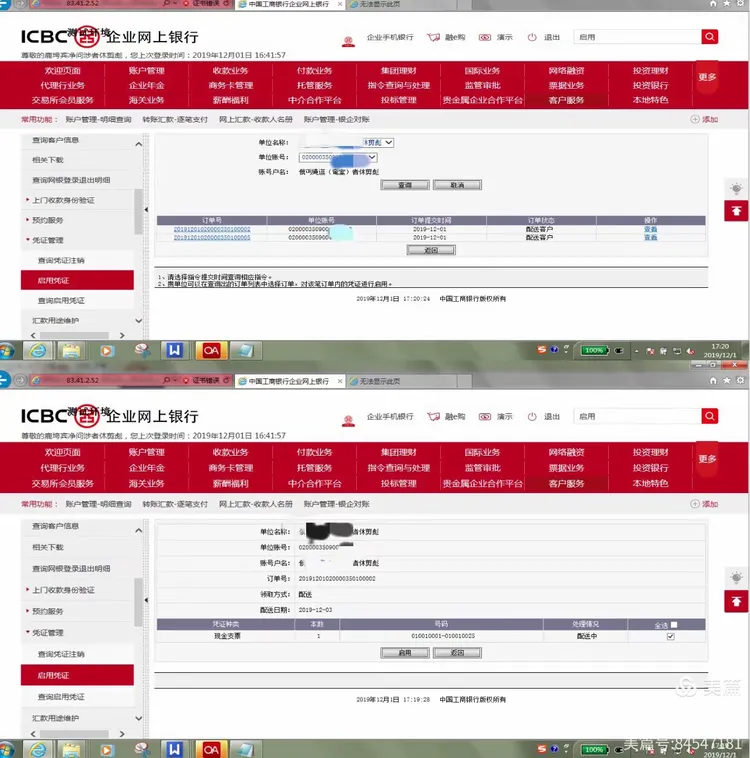Click the sidebar vertical scrollbar in the upper window
The image size is (750, 758).
(x=138, y=212)
